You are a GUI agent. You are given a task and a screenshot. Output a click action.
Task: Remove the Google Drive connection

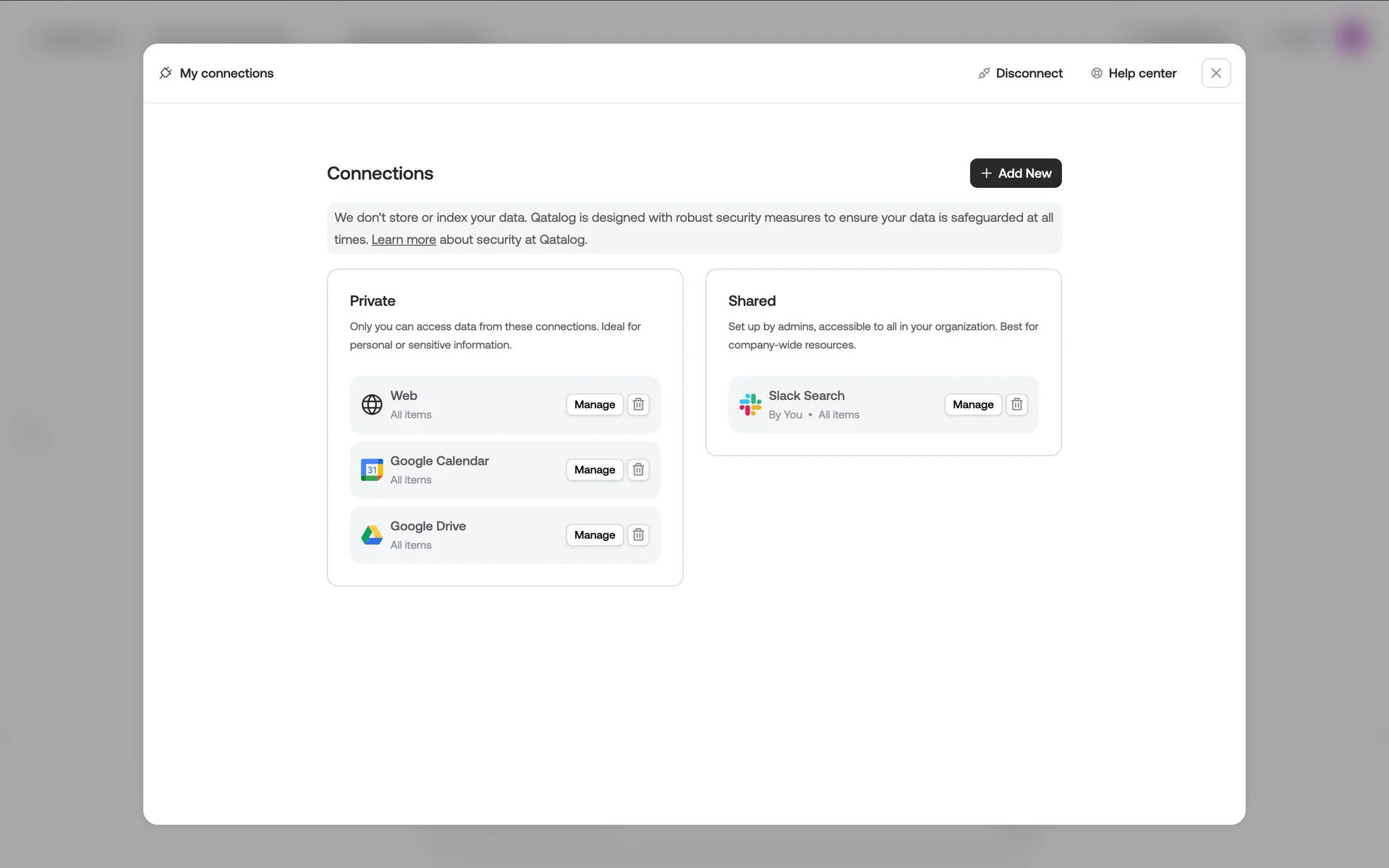638,535
